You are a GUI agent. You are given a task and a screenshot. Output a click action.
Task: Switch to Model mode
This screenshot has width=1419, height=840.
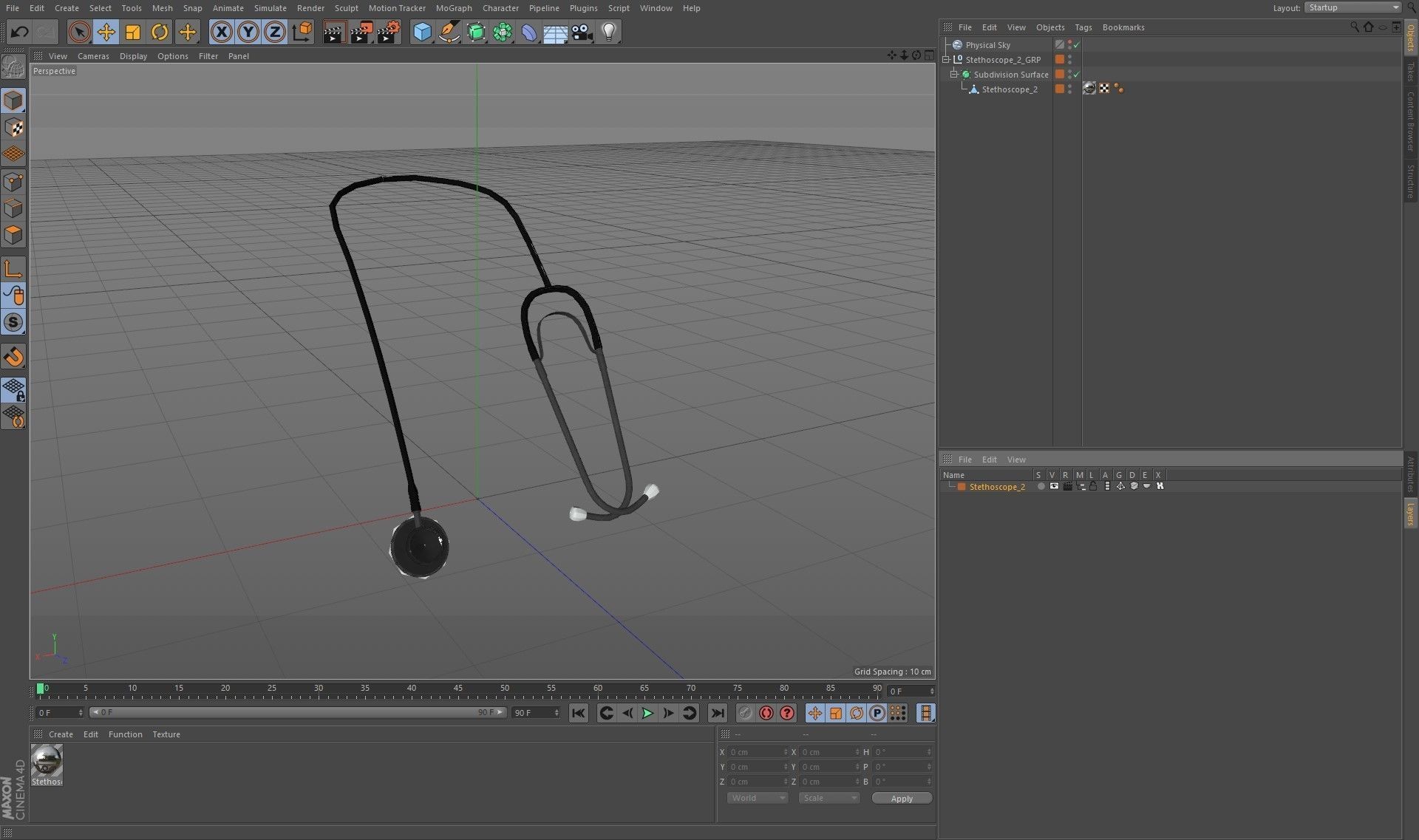tap(13, 100)
